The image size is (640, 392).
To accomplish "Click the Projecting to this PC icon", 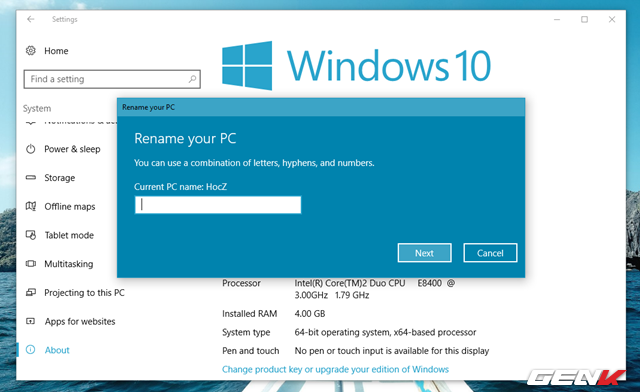I will click(31, 292).
